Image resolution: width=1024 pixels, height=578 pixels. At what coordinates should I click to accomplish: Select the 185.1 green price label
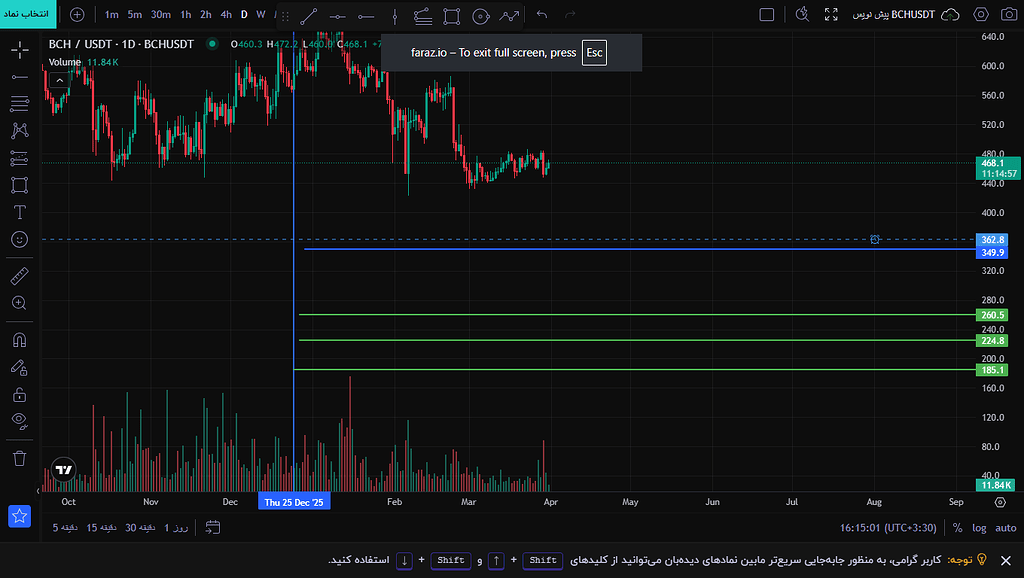pos(993,370)
